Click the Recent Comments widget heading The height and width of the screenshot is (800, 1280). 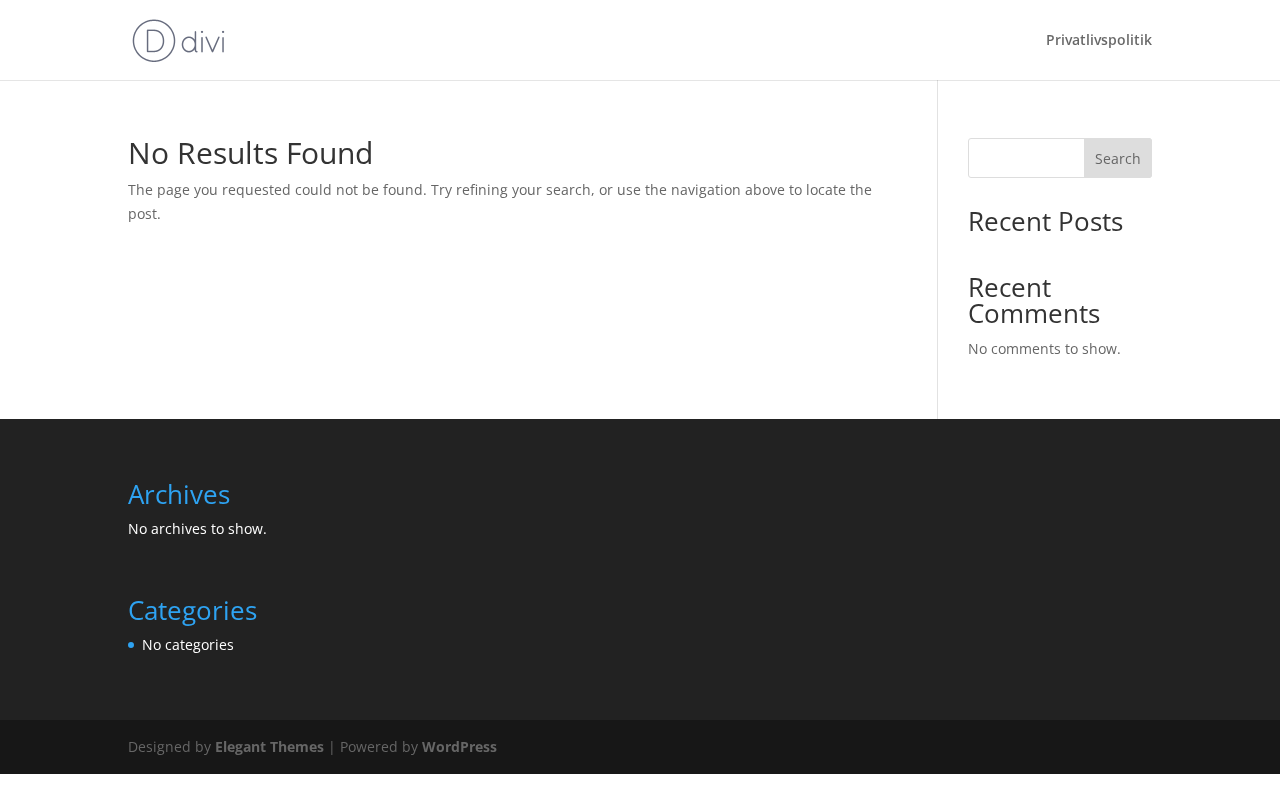click(1034, 300)
